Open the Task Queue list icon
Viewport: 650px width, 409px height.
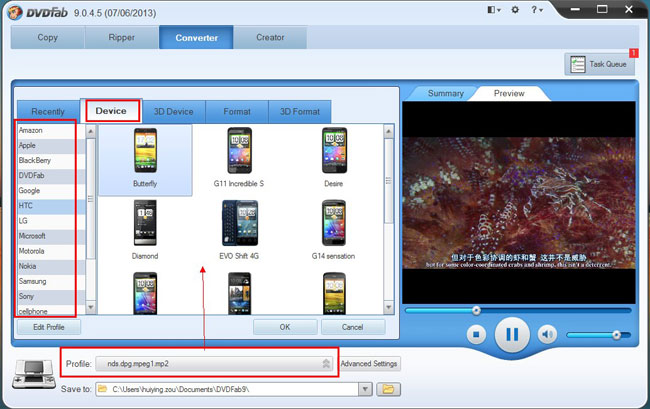[577, 64]
